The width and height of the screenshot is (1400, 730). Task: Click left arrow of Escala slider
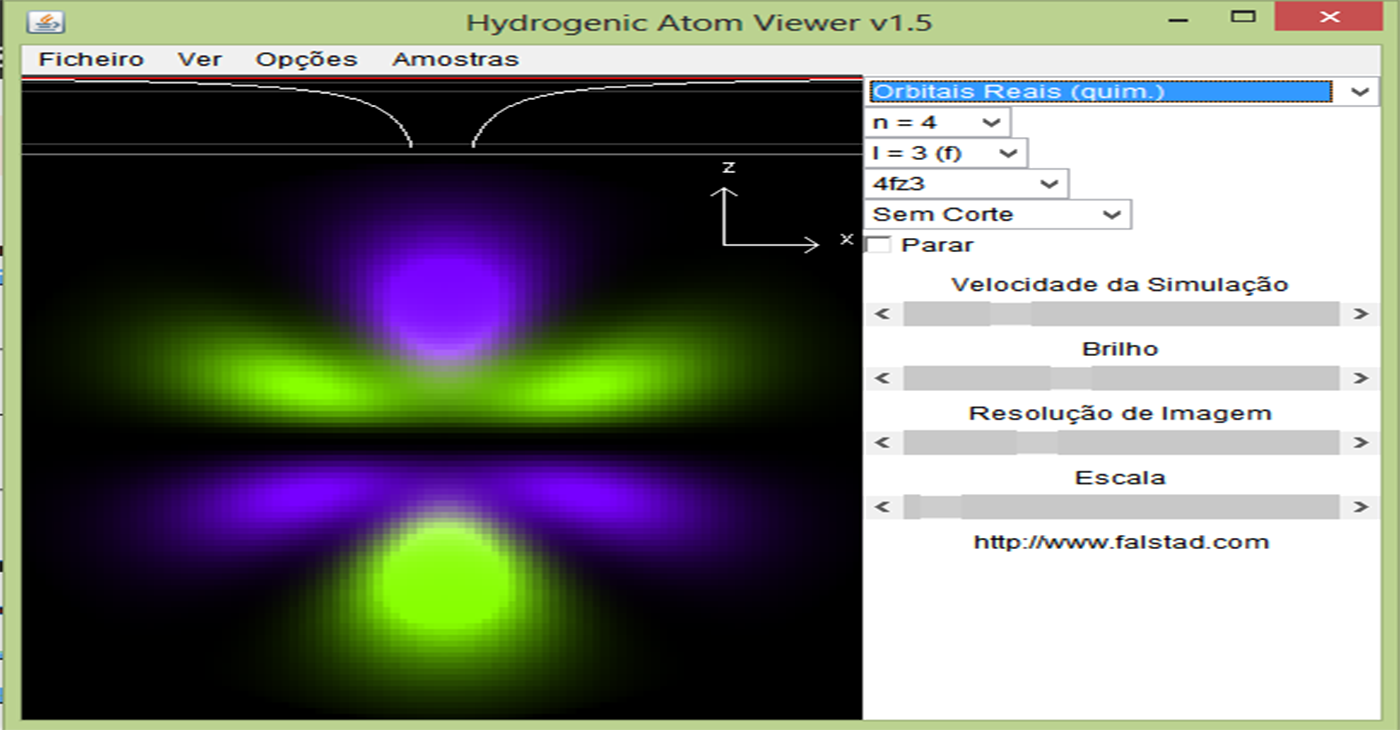click(882, 507)
